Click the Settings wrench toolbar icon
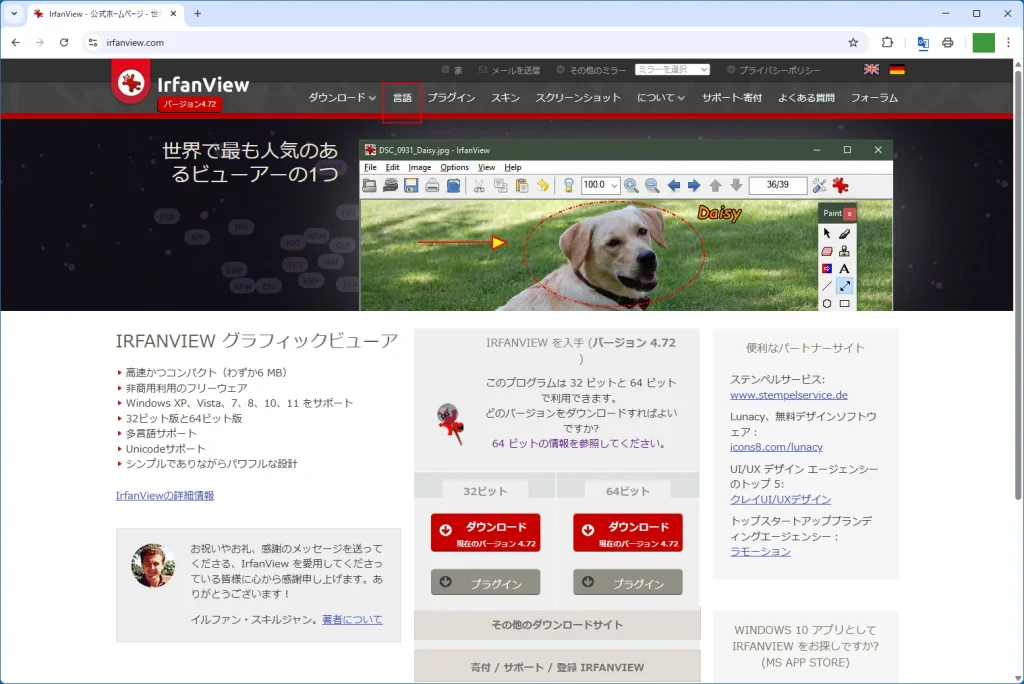1024x684 pixels. pos(819,186)
